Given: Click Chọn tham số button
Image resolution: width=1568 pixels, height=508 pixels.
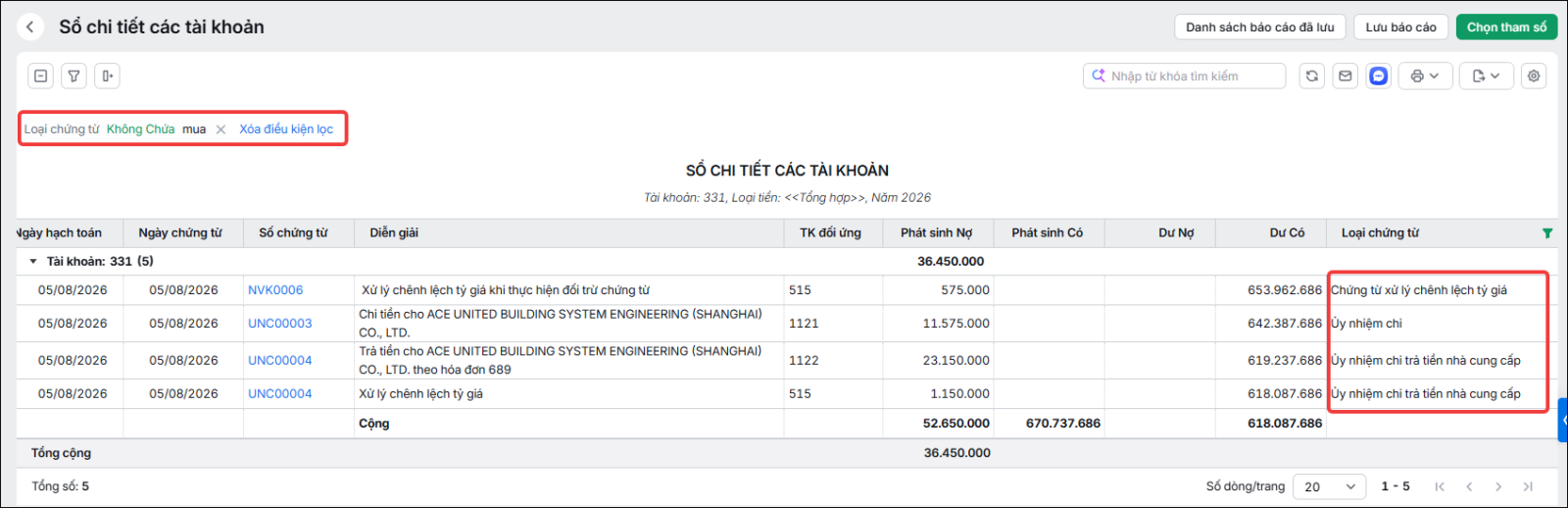Looking at the screenshot, I should [1506, 27].
